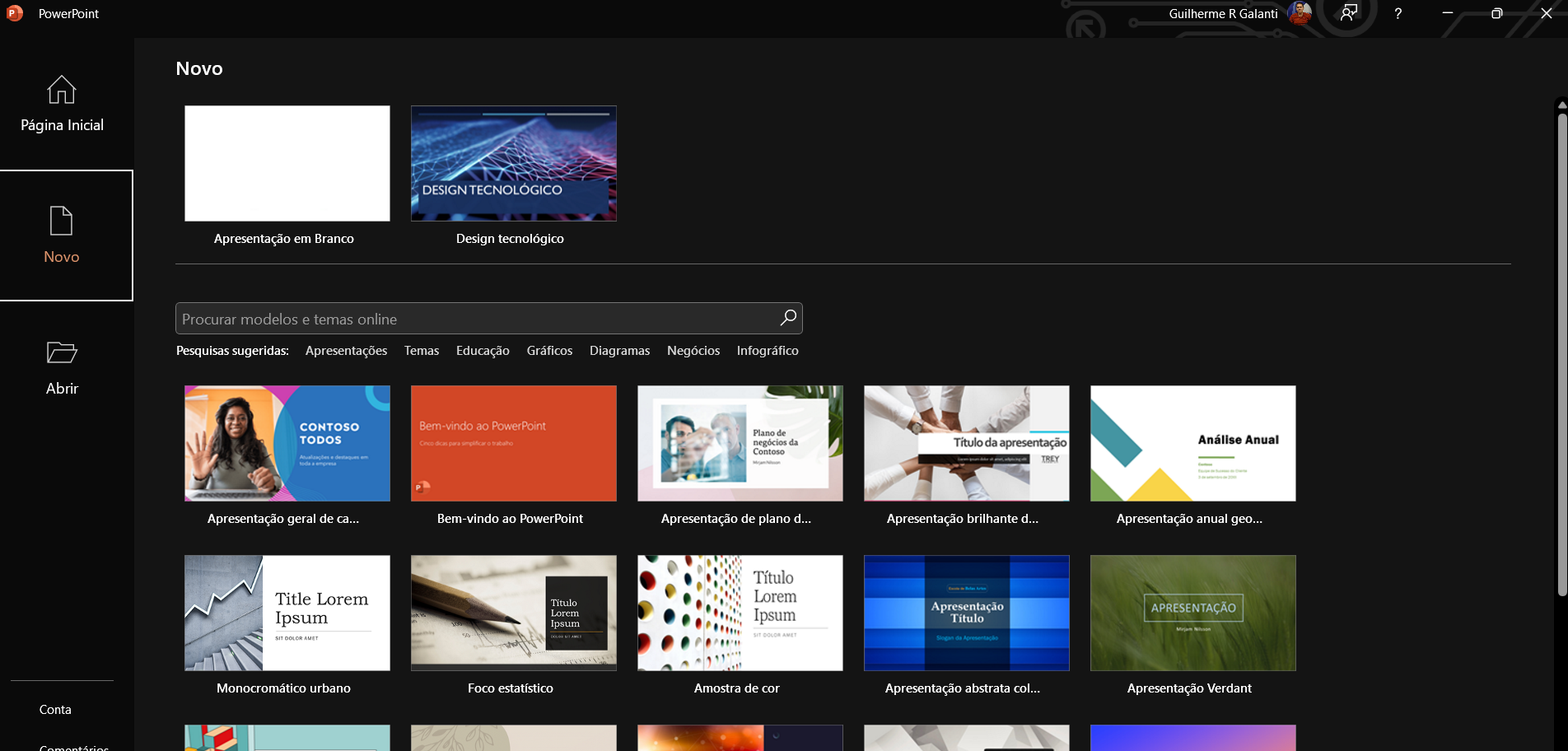Open Apresentação geral de ca... Contoso template
Viewport: 1568px width, 751px height.
tap(287, 443)
